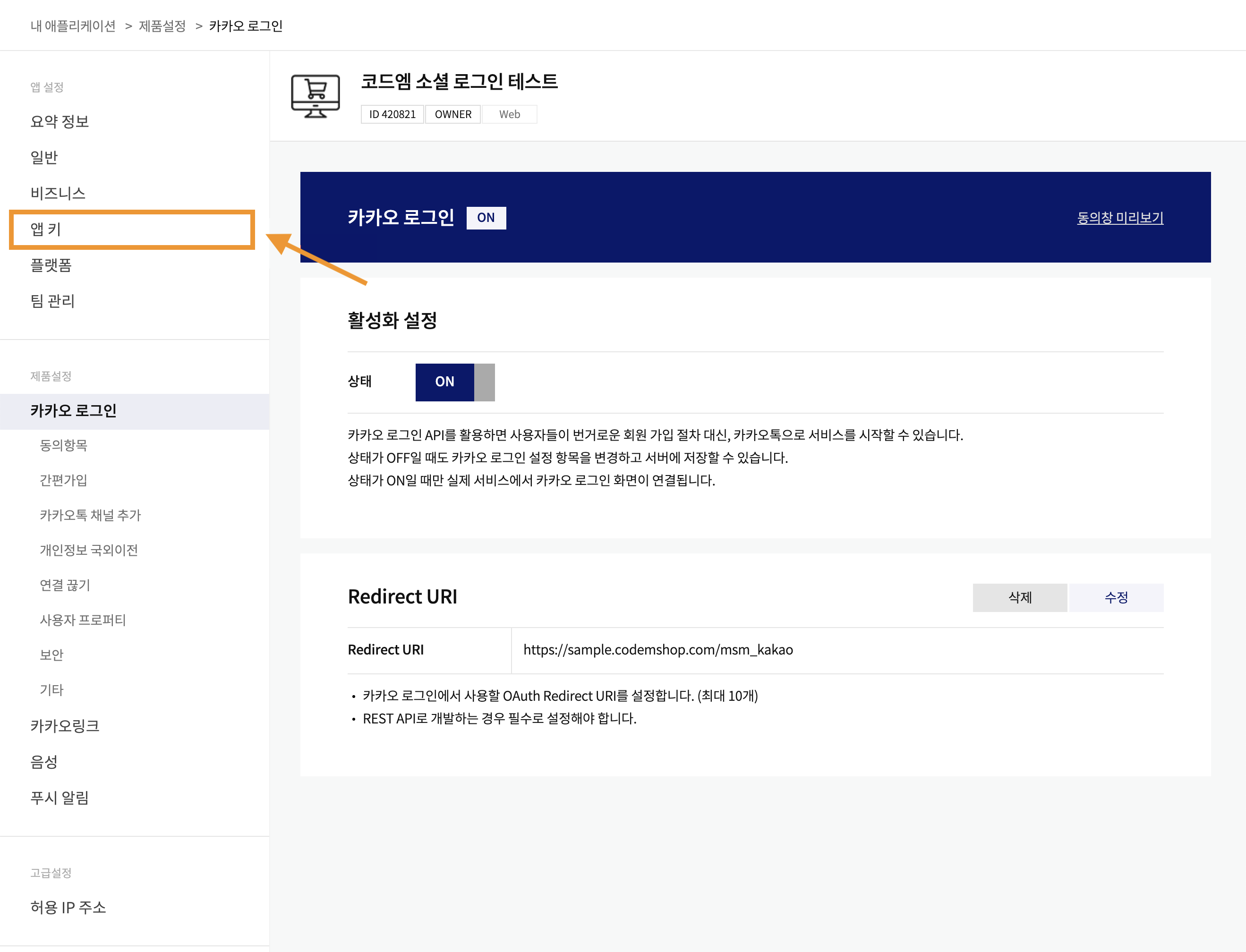The image size is (1246, 952).
Task: Open 요약 정보 menu item
Action: tap(60, 121)
